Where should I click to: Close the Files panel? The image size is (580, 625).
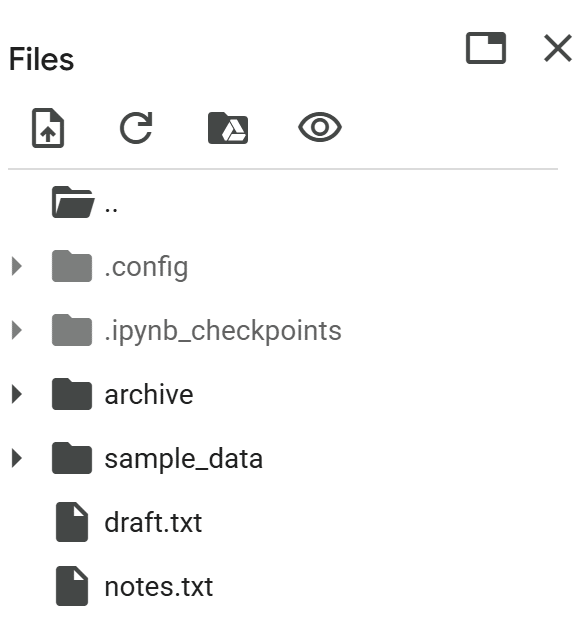click(x=558, y=48)
